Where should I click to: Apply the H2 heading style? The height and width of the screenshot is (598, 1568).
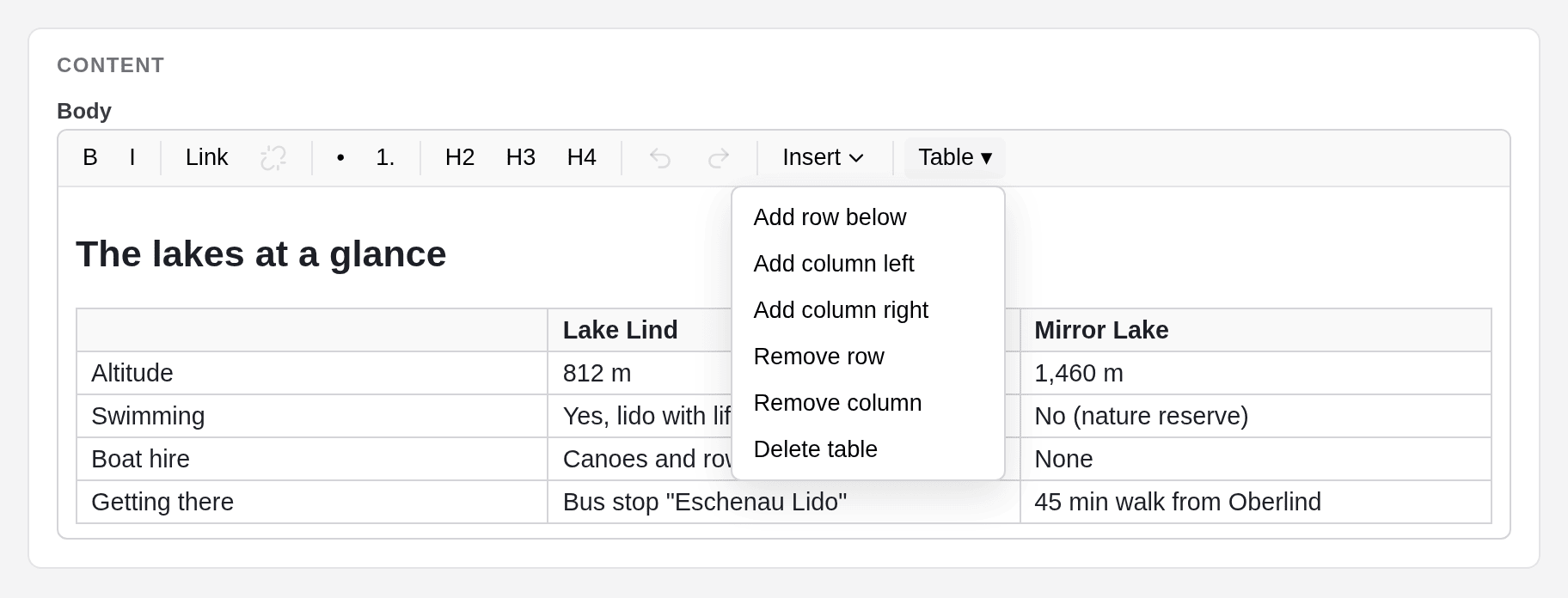click(460, 158)
